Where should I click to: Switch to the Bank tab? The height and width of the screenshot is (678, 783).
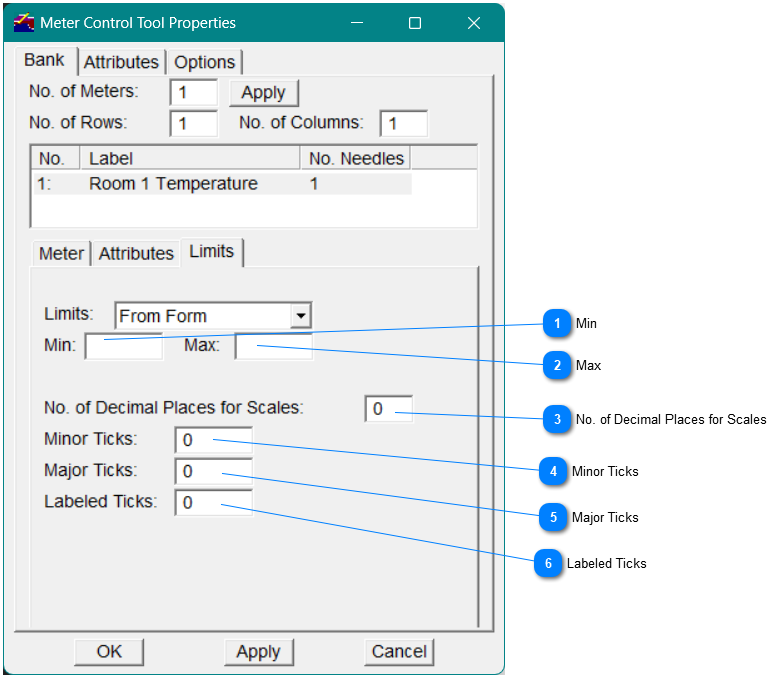click(x=44, y=60)
